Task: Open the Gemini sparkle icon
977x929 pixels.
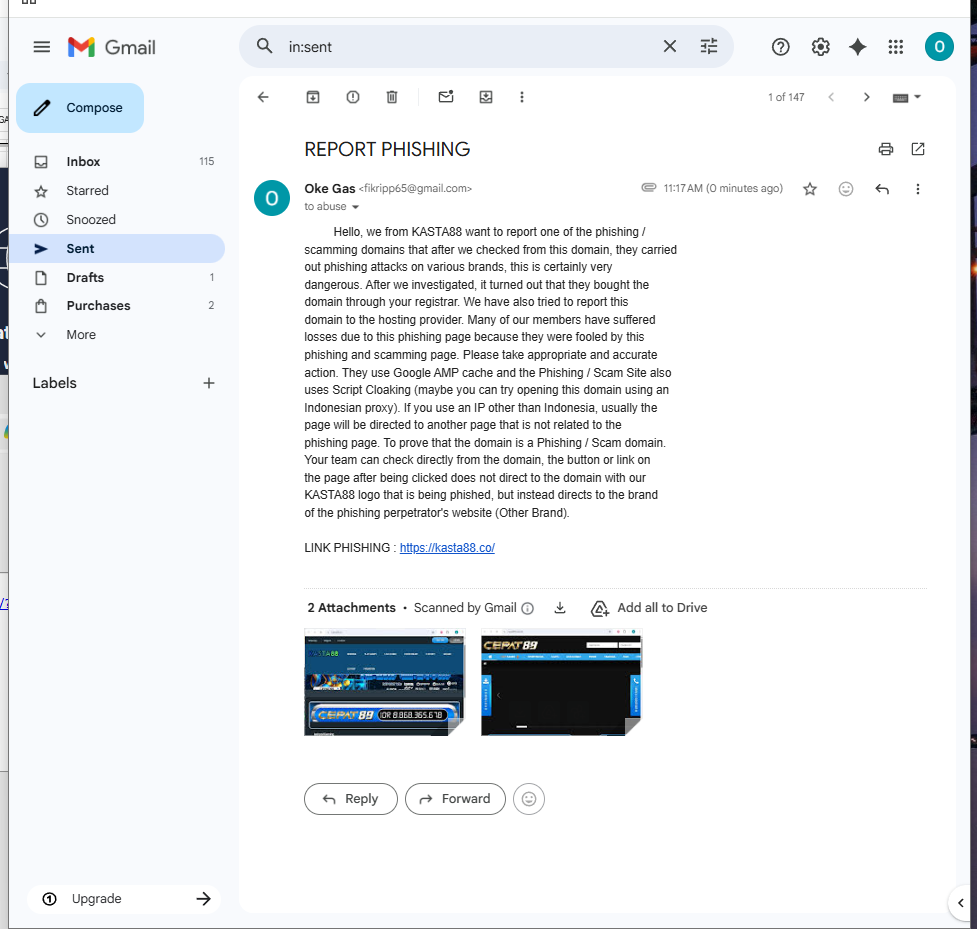Action: point(858,47)
